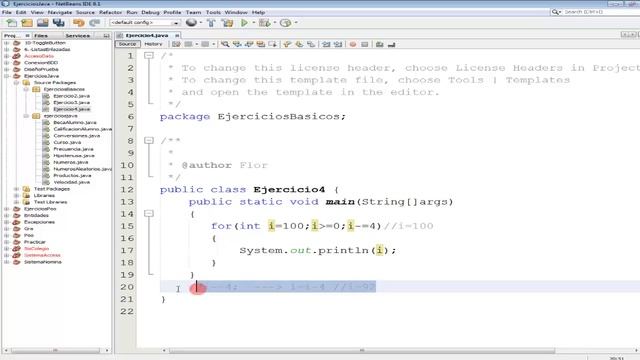Click the Toggle Bookmark icon

[311, 44]
